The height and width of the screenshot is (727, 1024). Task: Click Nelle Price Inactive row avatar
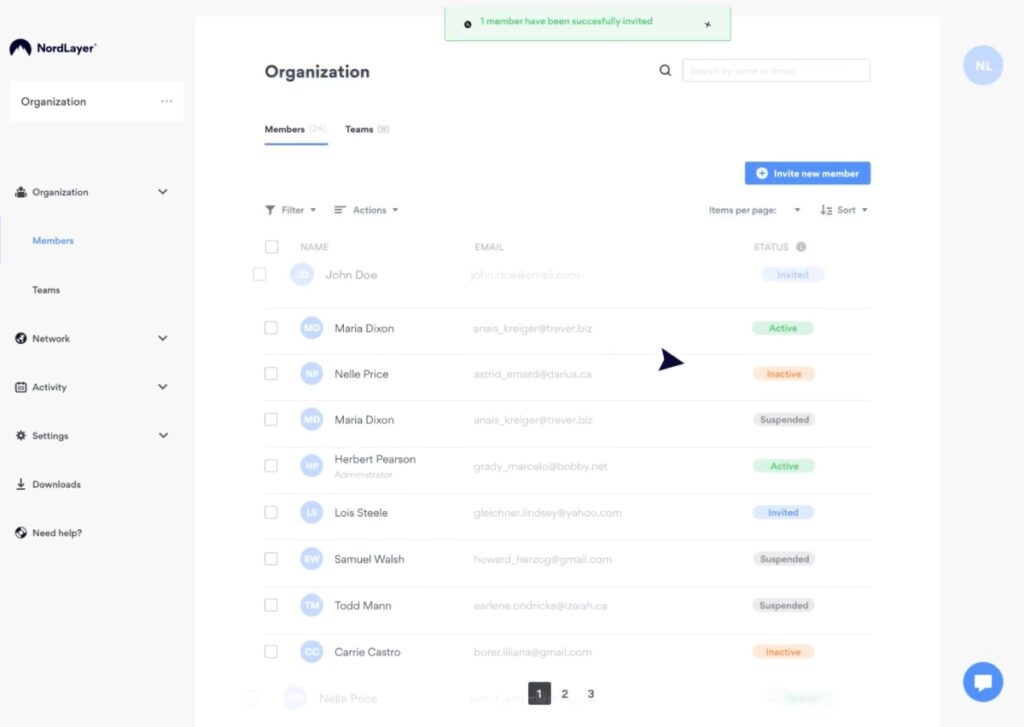(312, 374)
